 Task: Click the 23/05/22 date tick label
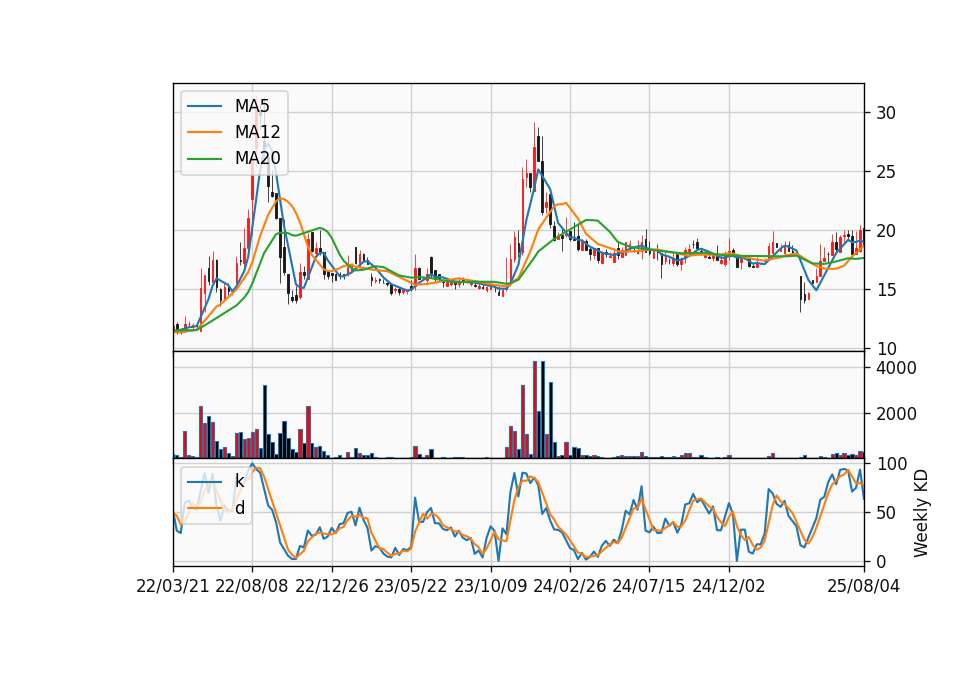(x=411, y=587)
